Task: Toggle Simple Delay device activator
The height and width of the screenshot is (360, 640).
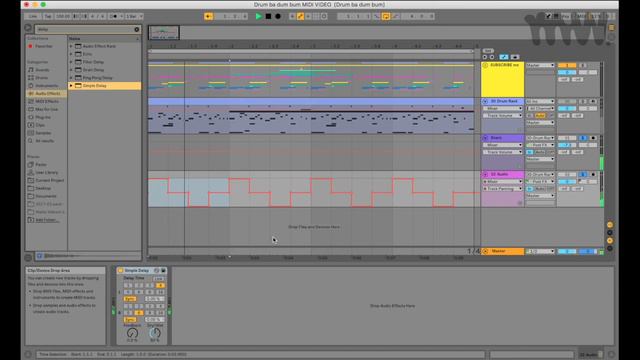Action: click(x=120, y=271)
